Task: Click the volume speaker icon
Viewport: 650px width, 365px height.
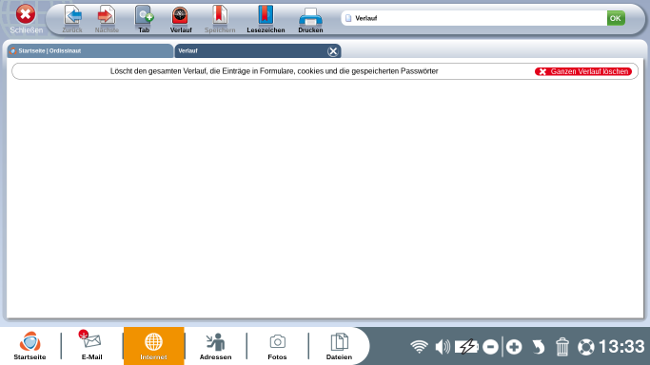Action: (x=442, y=347)
